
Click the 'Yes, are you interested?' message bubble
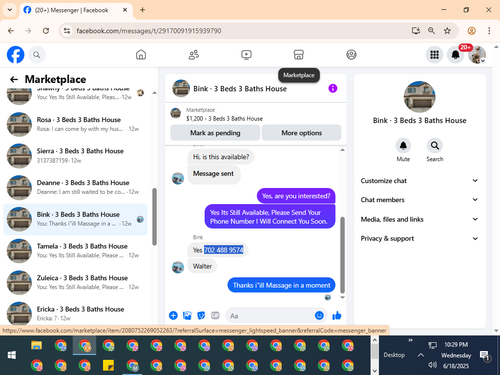pyautogui.click(x=296, y=196)
